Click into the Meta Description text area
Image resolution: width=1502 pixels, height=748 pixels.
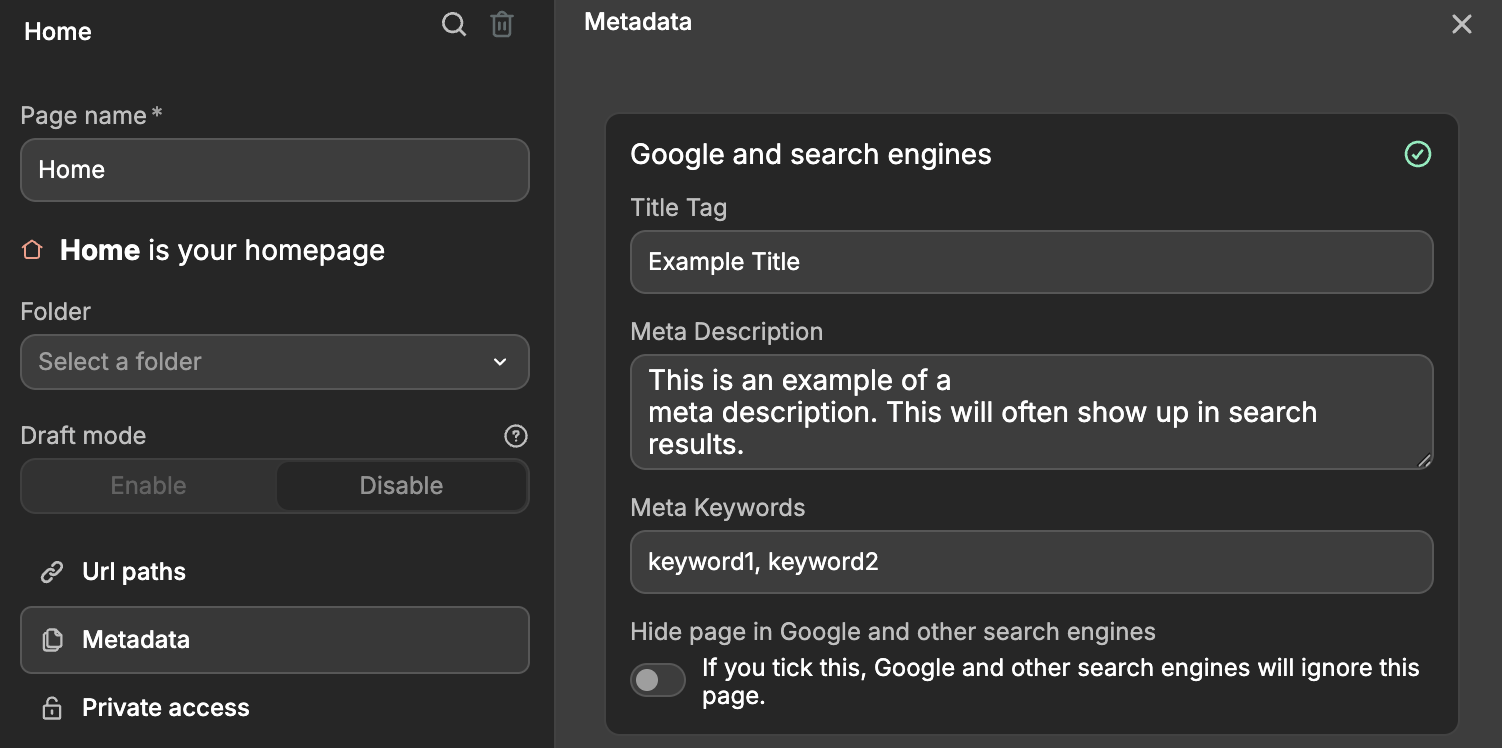point(1031,411)
